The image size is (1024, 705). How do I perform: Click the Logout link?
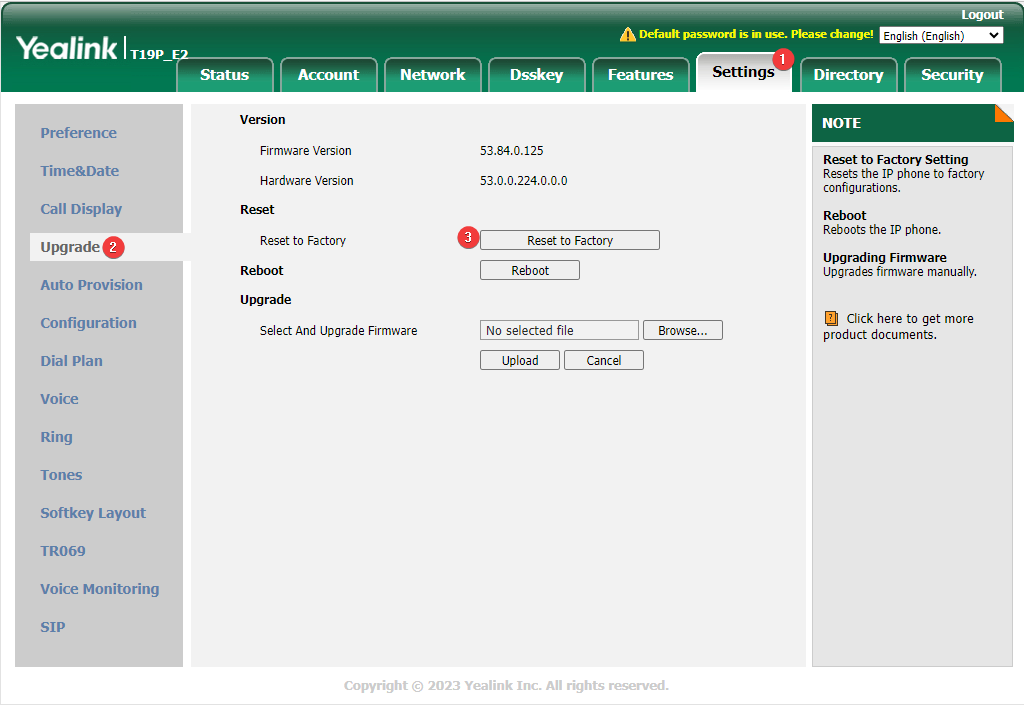click(981, 15)
